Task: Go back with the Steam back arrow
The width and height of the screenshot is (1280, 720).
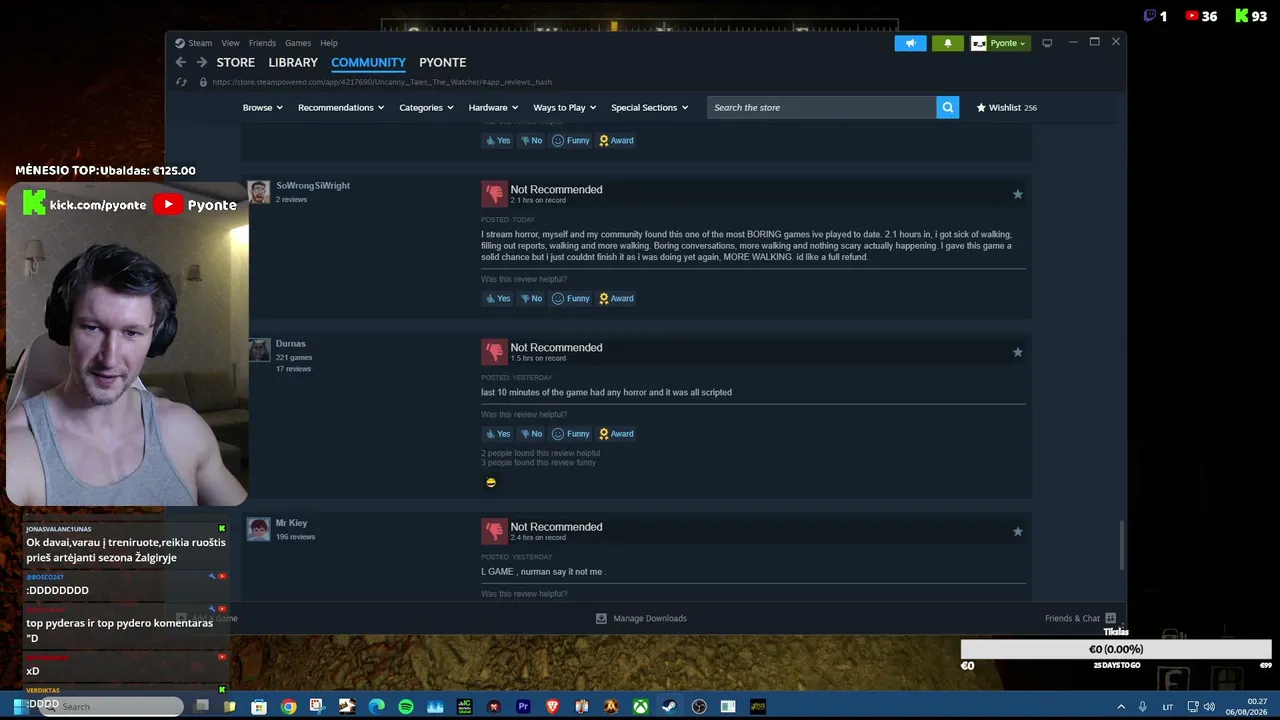Action: point(180,62)
